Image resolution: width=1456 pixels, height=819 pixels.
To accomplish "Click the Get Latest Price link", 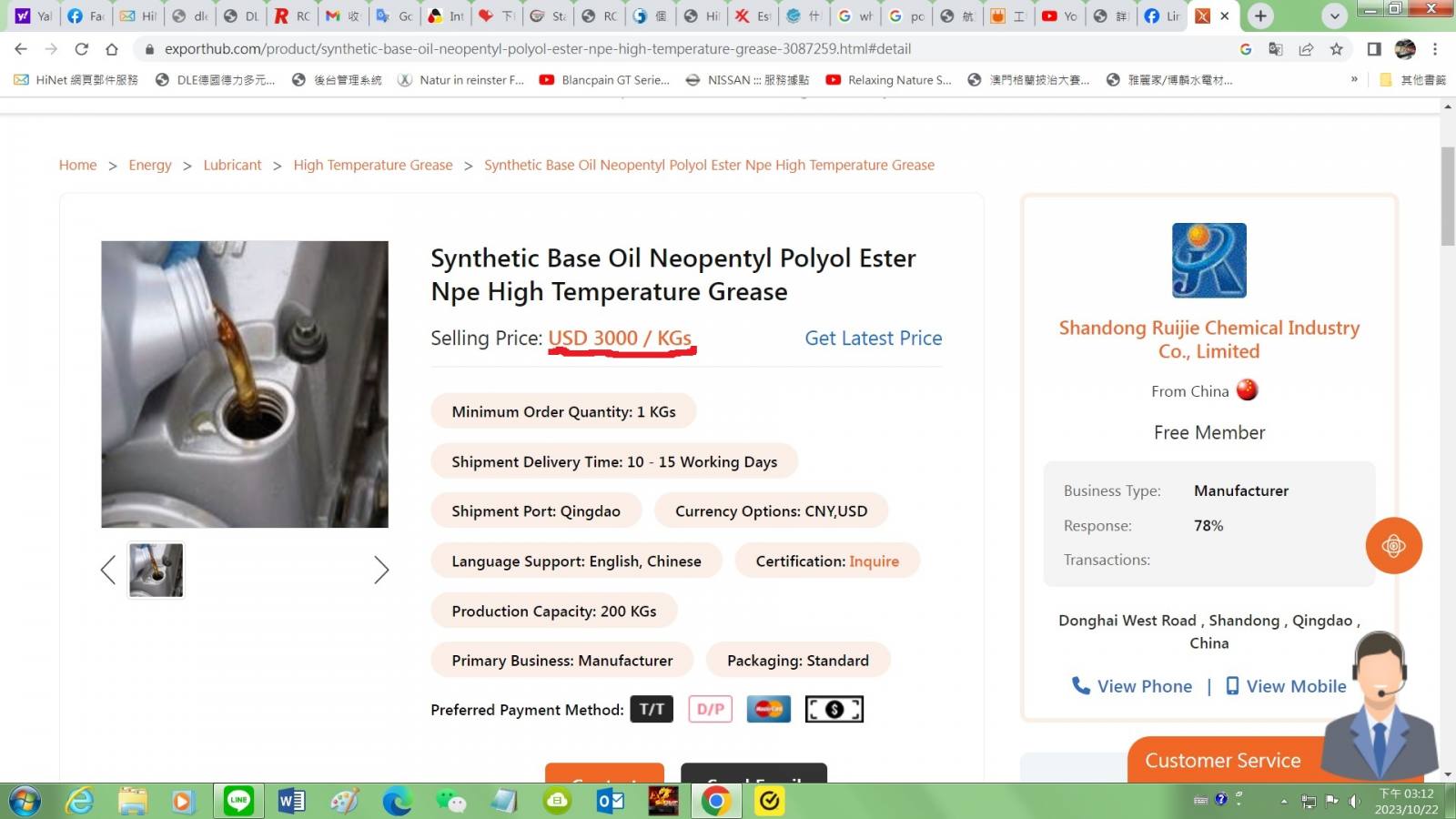I will click(873, 339).
